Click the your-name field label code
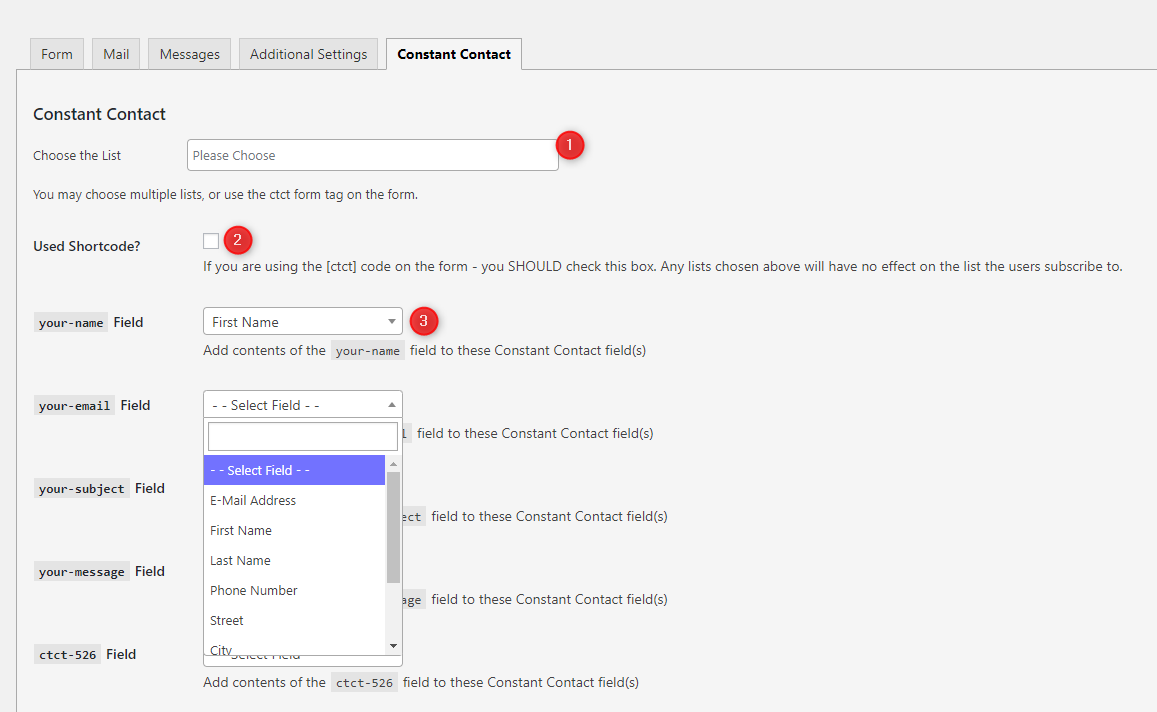 (x=71, y=322)
